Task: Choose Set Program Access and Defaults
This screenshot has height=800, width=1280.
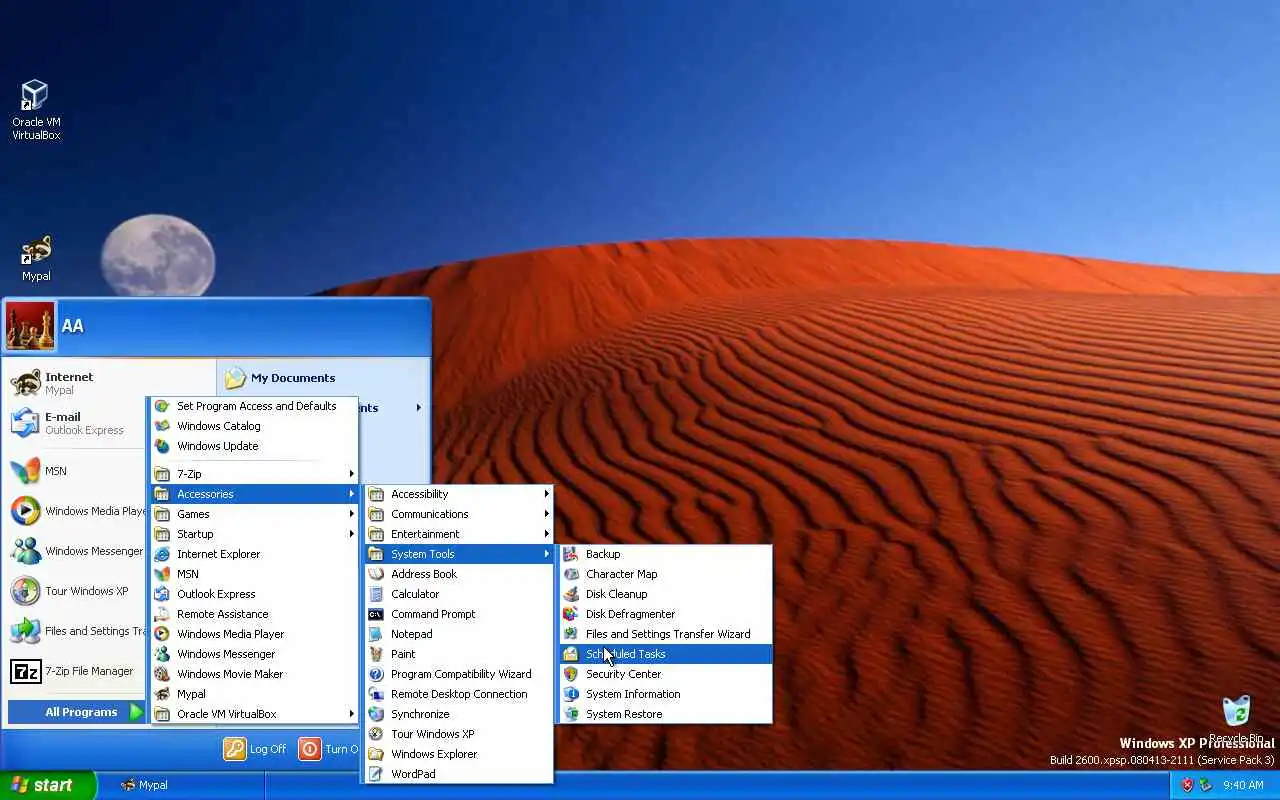Action: (x=254, y=406)
